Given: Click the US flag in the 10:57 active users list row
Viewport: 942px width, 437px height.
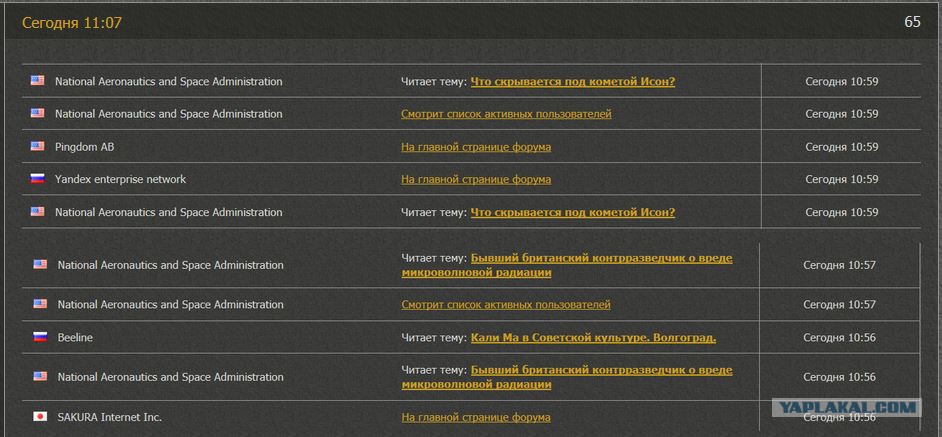Looking at the screenshot, I should [x=40, y=304].
